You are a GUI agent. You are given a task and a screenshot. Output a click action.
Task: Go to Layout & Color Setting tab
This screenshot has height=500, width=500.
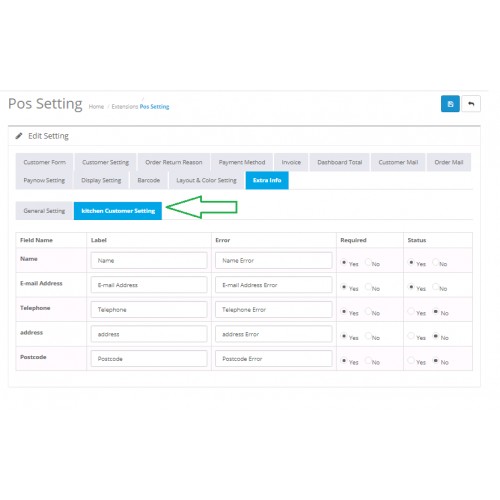coord(206,180)
